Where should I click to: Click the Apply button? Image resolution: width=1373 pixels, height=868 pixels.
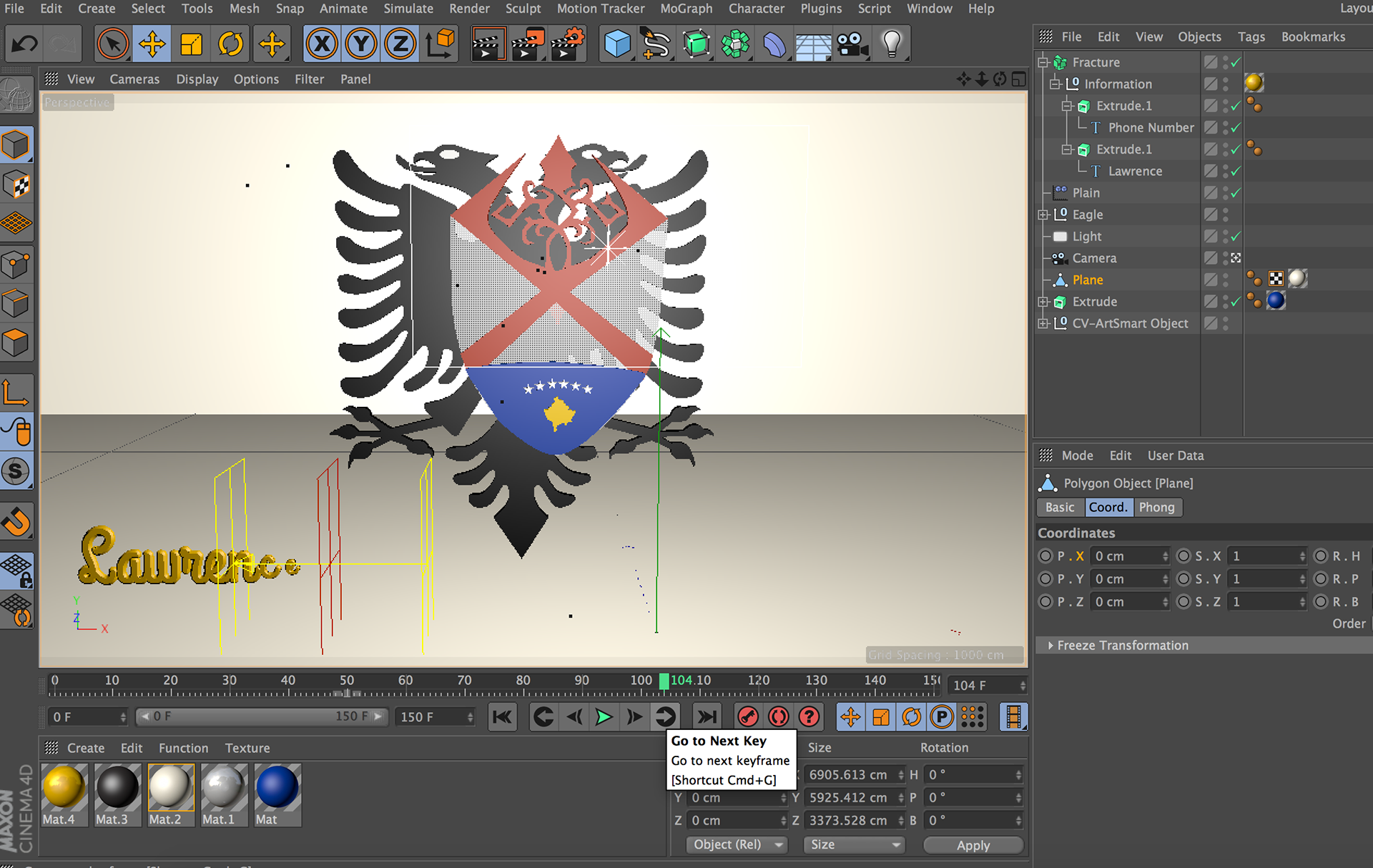pos(973,845)
